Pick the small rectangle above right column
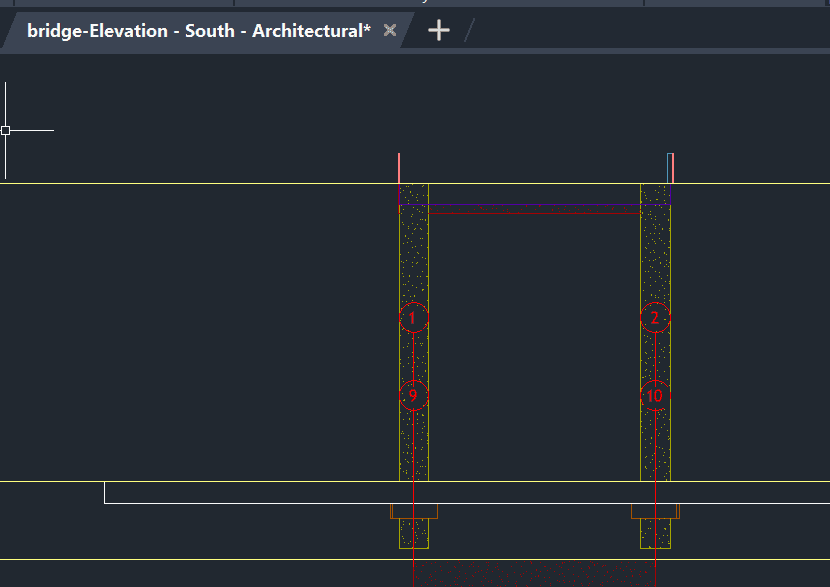The image size is (830, 587). tap(671, 168)
